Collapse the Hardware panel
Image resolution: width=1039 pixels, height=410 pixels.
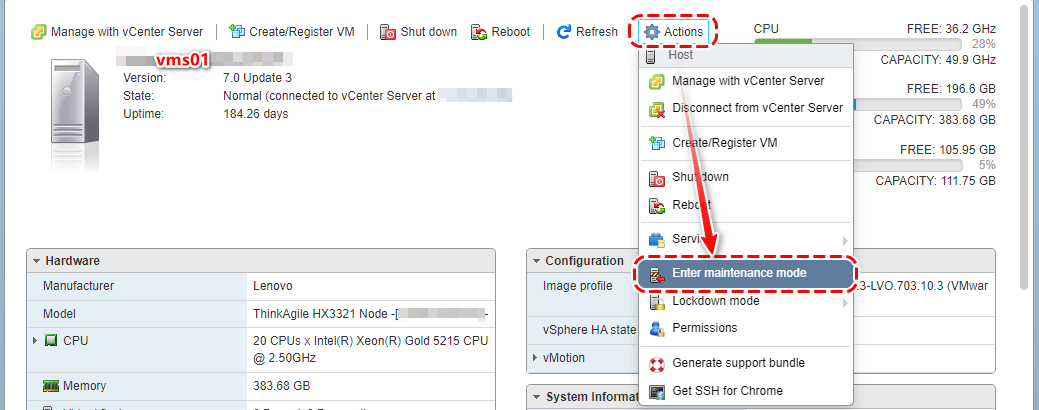(x=37, y=261)
